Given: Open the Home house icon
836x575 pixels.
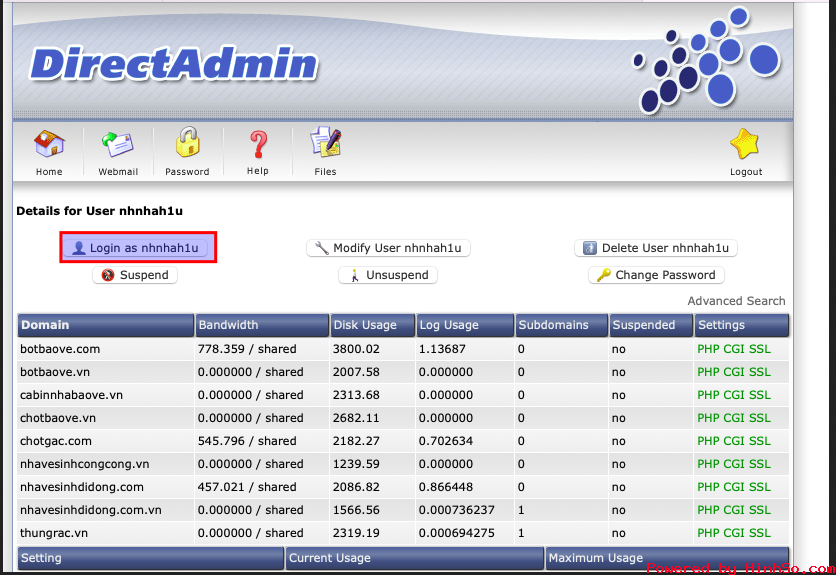Looking at the screenshot, I should click(49, 143).
